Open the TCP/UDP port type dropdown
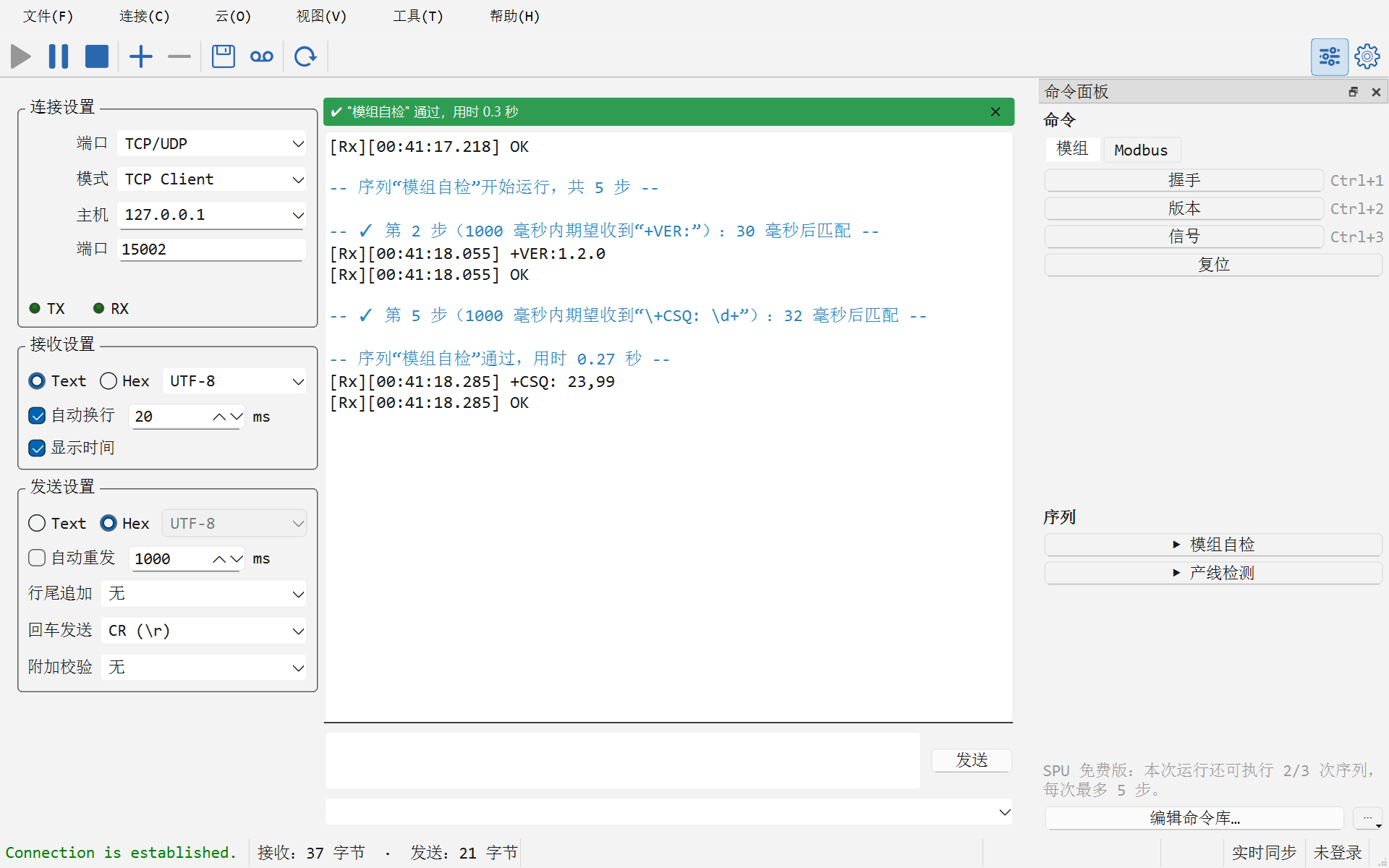This screenshot has height=868, width=1389. coord(212,143)
